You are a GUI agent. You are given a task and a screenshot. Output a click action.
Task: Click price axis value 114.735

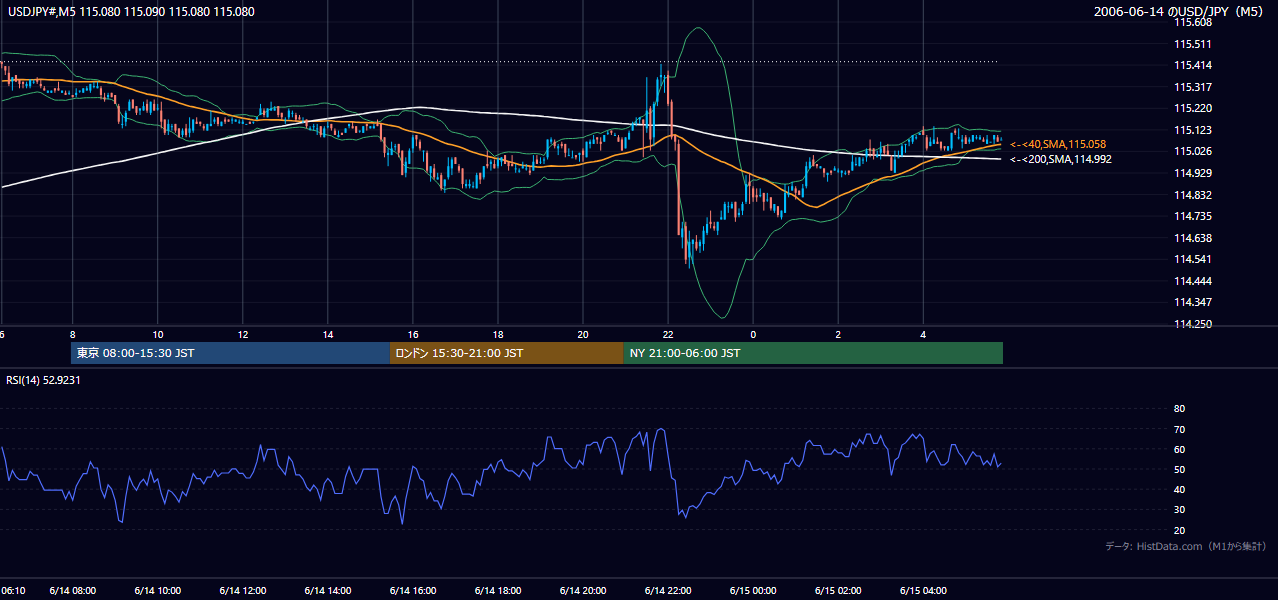tap(1193, 216)
